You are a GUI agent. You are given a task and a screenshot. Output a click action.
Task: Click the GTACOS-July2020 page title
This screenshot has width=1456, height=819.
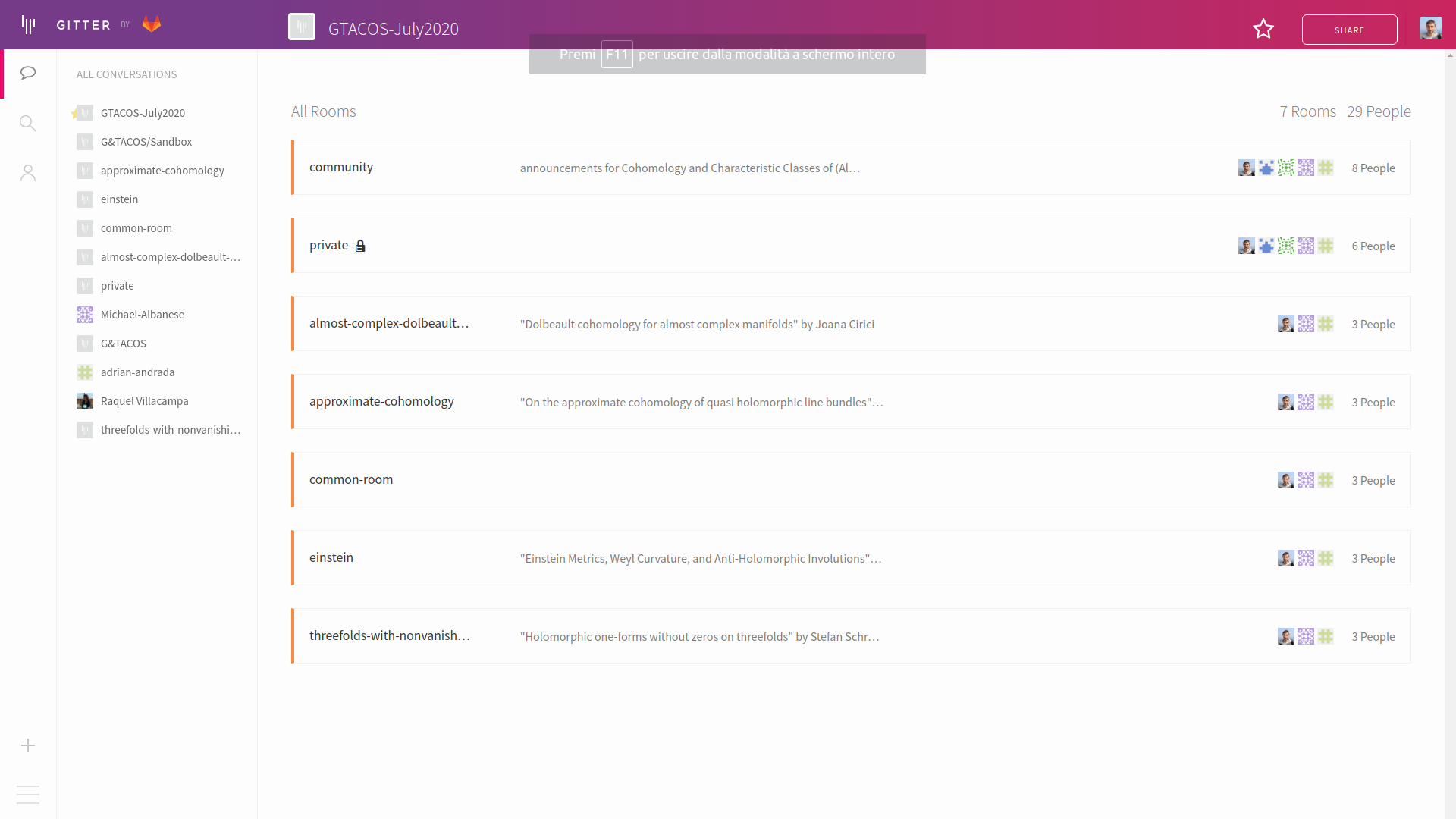point(394,29)
